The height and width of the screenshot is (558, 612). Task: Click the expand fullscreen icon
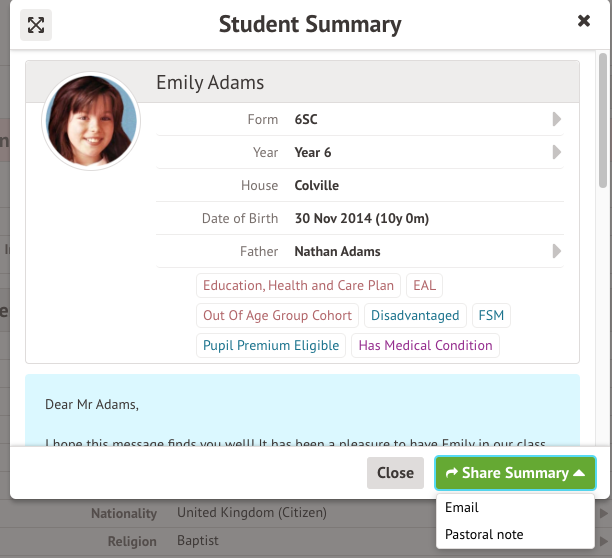36,25
